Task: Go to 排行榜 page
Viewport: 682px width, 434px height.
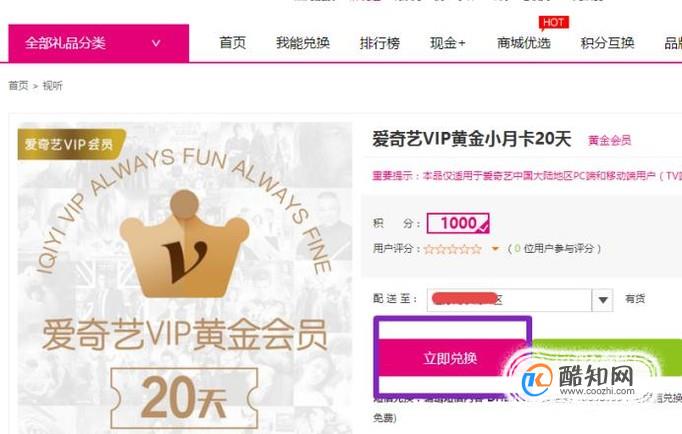Action: [x=380, y=43]
